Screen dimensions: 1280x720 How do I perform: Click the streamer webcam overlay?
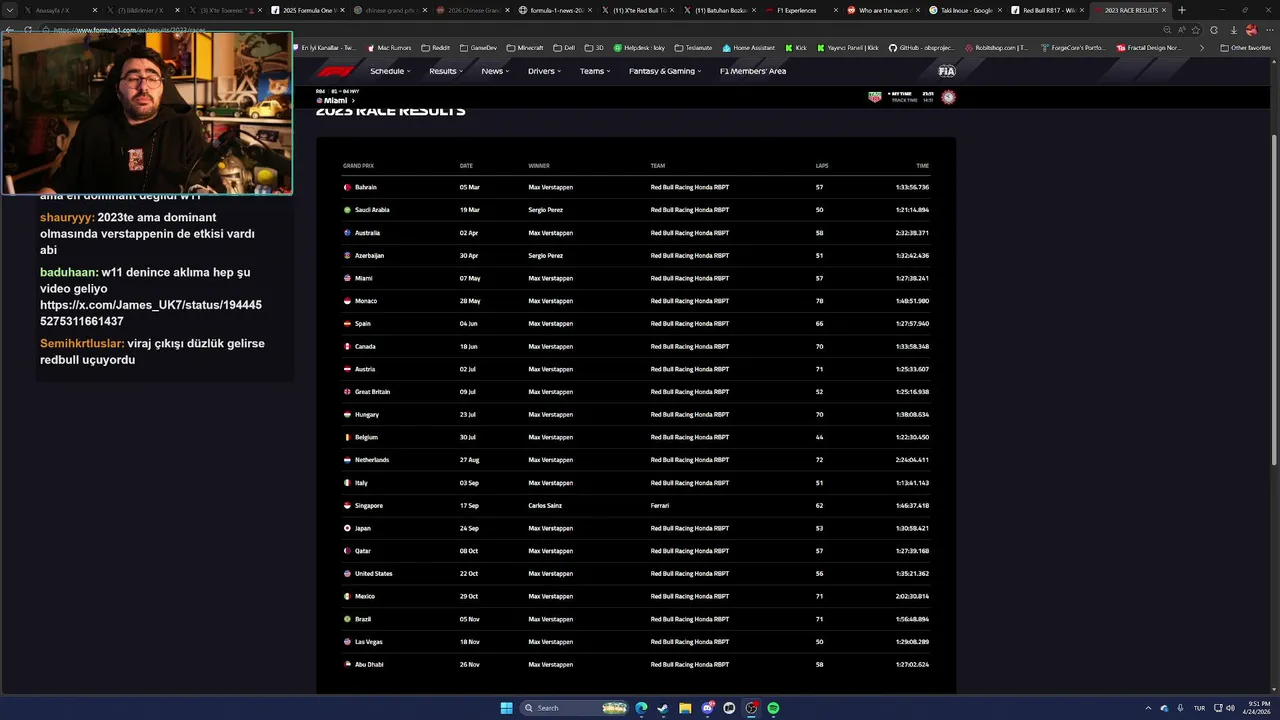click(147, 112)
